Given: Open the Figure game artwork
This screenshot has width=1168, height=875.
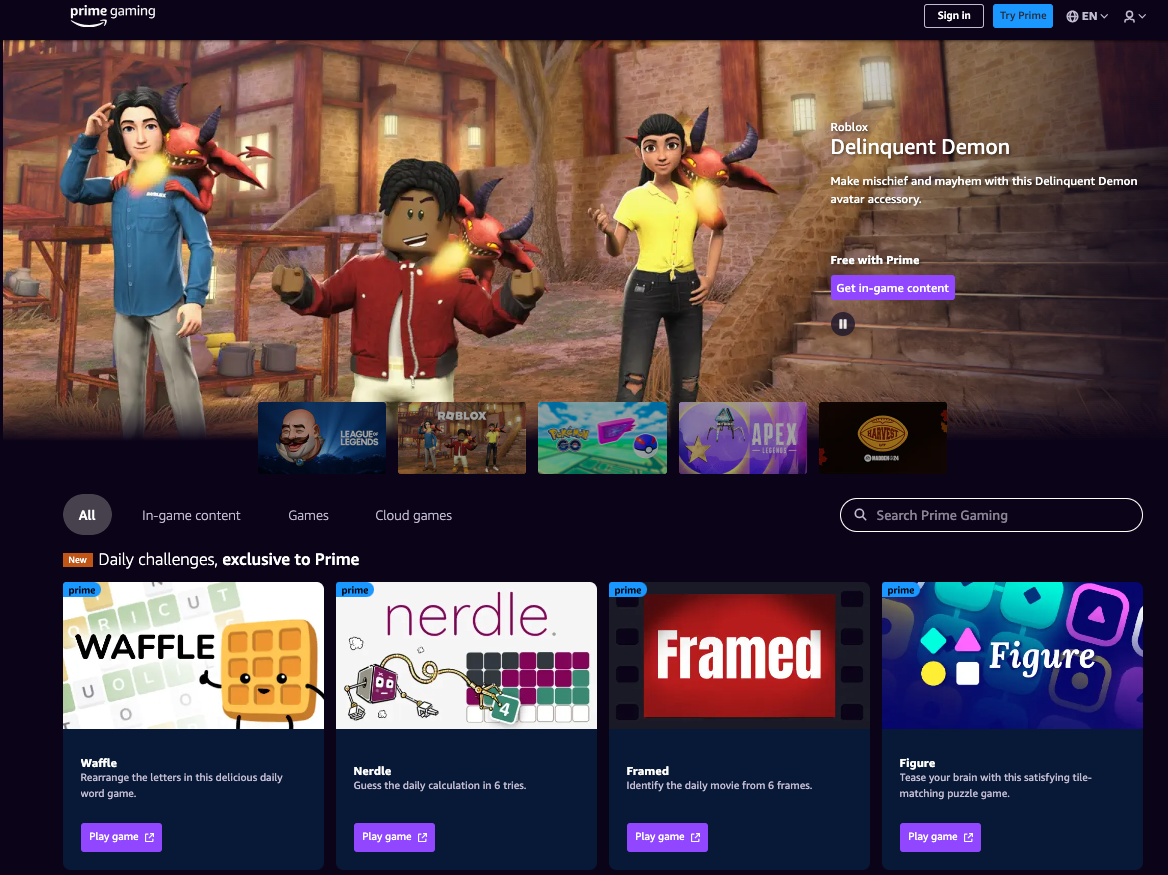Looking at the screenshot, I should (x=1012, y=655).
